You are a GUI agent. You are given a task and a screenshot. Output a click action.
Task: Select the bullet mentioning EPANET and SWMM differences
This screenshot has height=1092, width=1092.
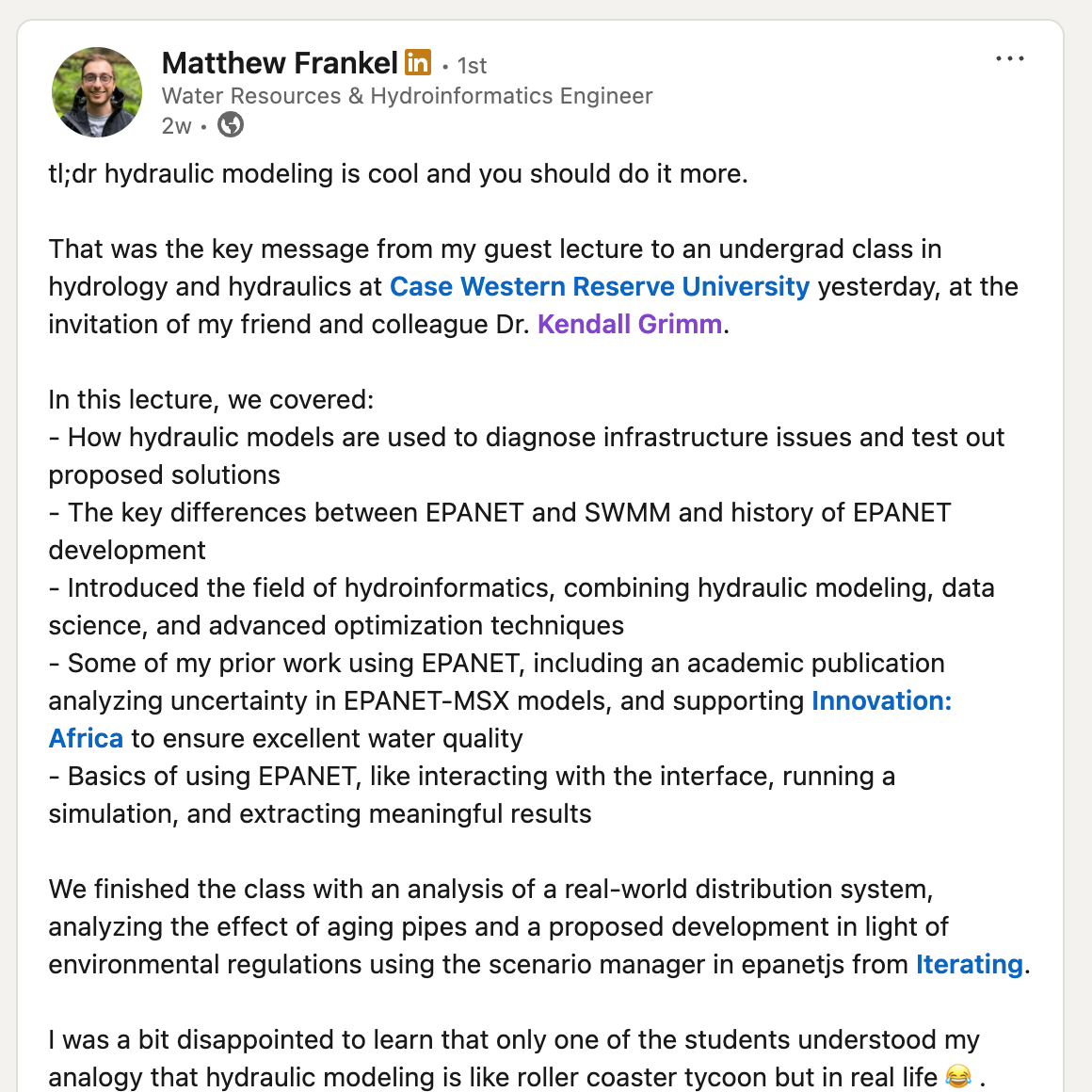point(499,512)
